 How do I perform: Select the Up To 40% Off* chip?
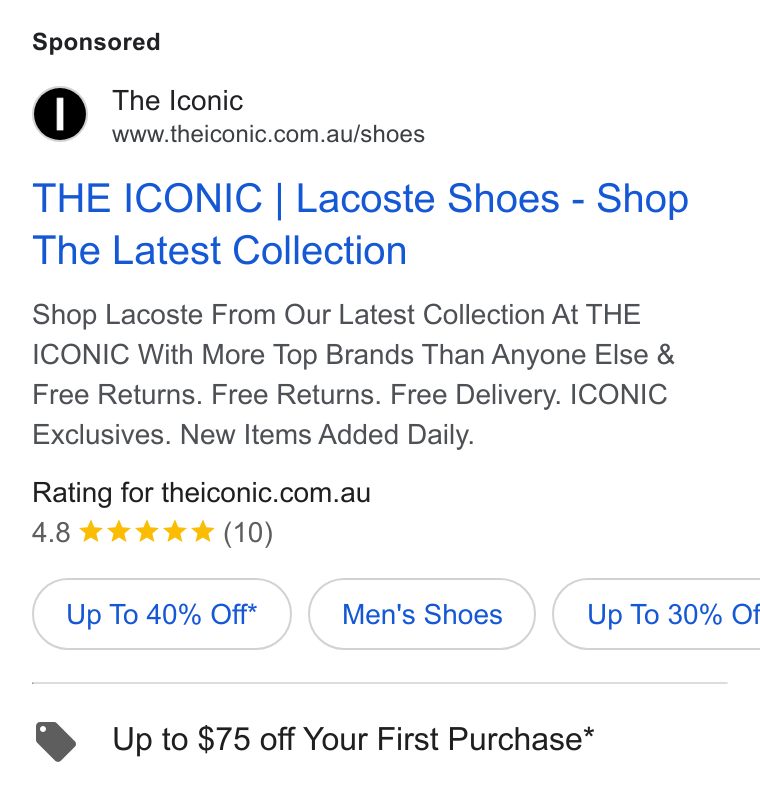click(162, 614)
